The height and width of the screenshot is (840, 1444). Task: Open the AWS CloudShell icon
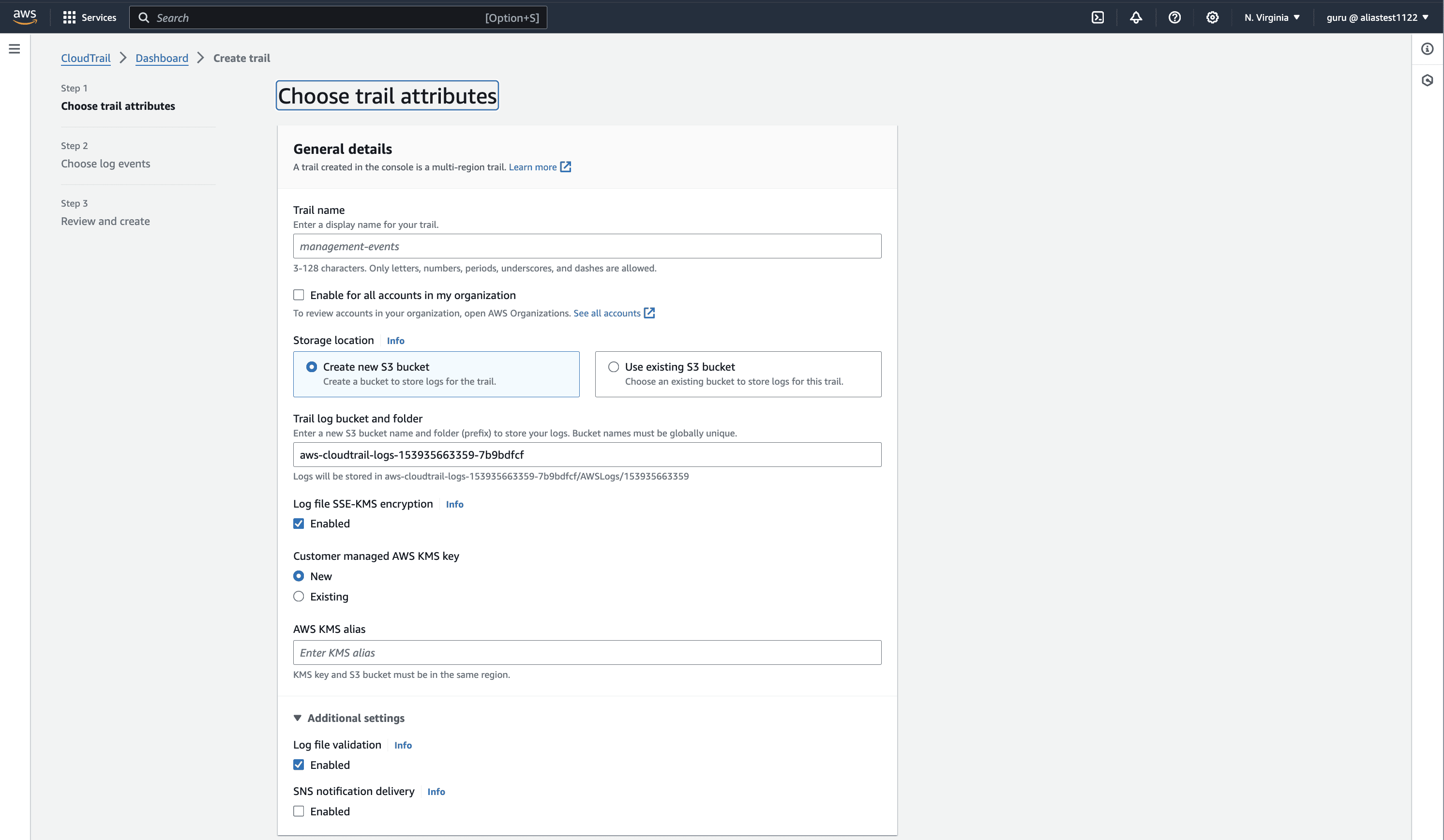(x=1098, y=18)
